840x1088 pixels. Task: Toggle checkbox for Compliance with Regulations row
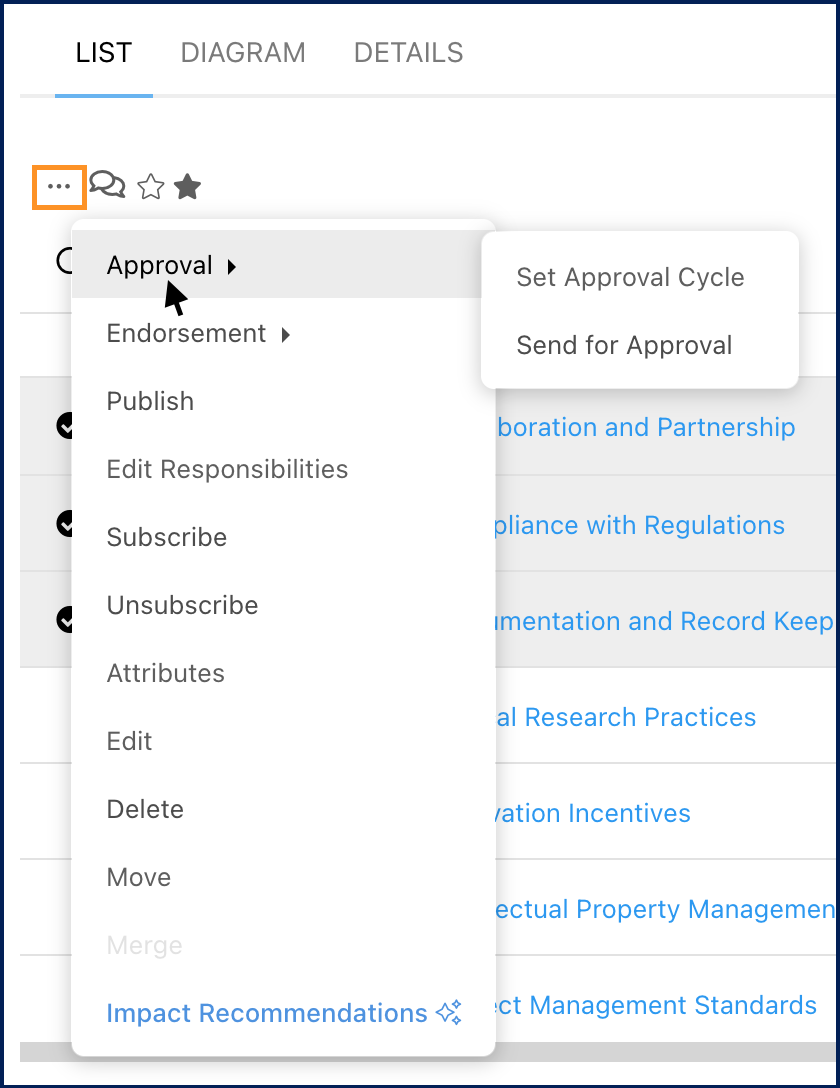[x=66, y=523]
